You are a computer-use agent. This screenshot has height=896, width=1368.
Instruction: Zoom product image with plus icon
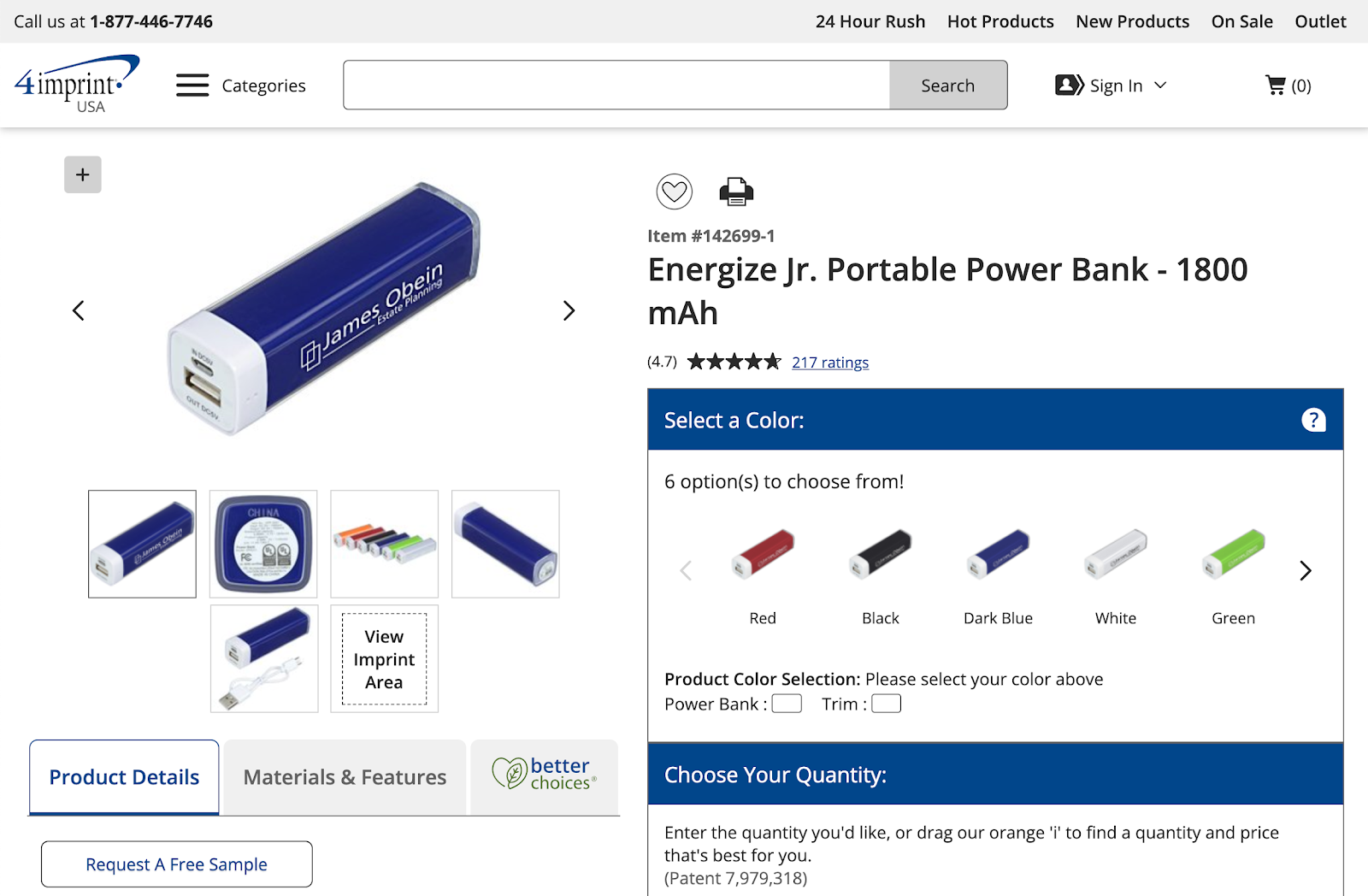82,174
